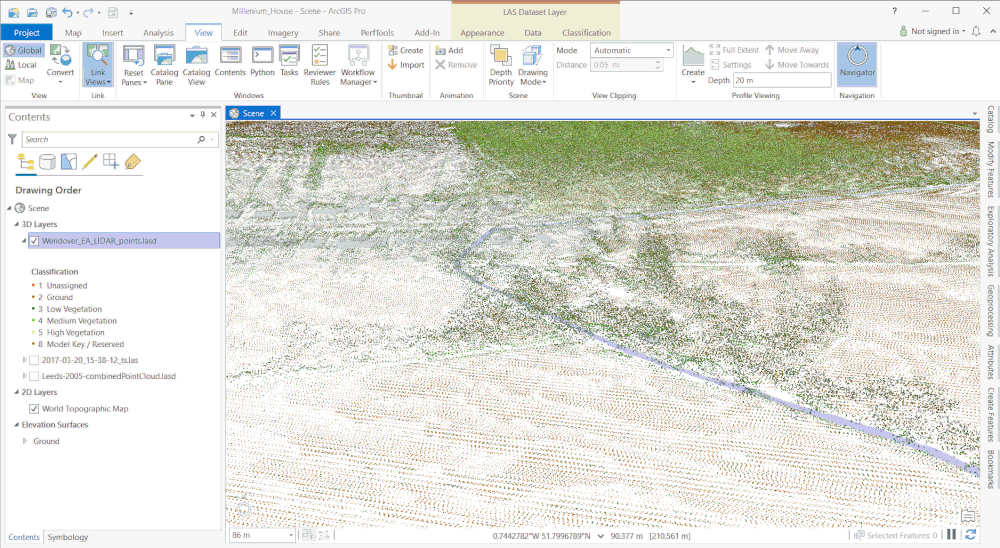The height and width of the screenshot is (548, 1000).
Task: Click the Move Away button
Action: (x=791, y=50)
